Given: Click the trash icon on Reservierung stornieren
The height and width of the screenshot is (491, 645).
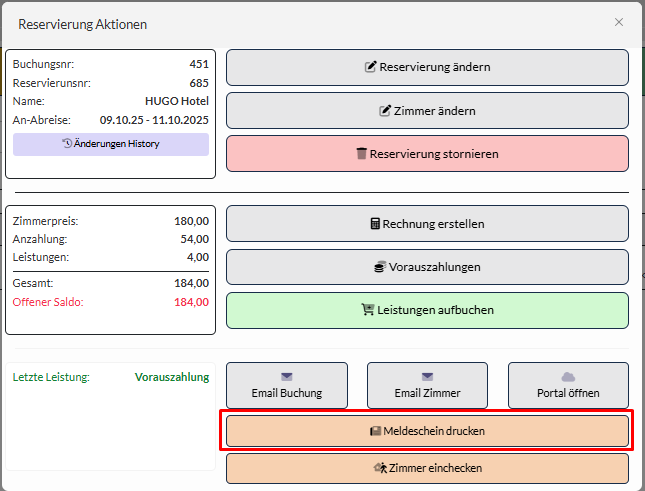Looking at the screenshot, I should coord(362,154).
